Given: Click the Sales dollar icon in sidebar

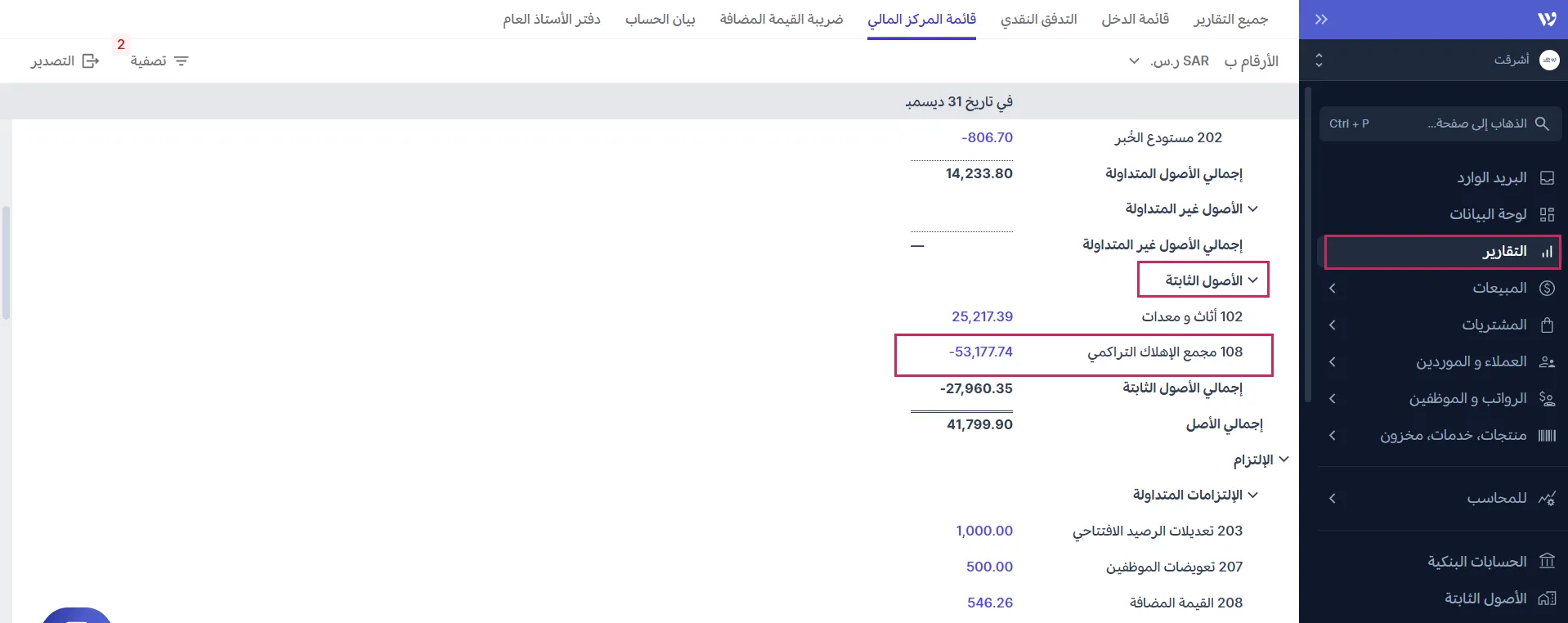Looking at the screenshot, I should (x=1548, y=288).
